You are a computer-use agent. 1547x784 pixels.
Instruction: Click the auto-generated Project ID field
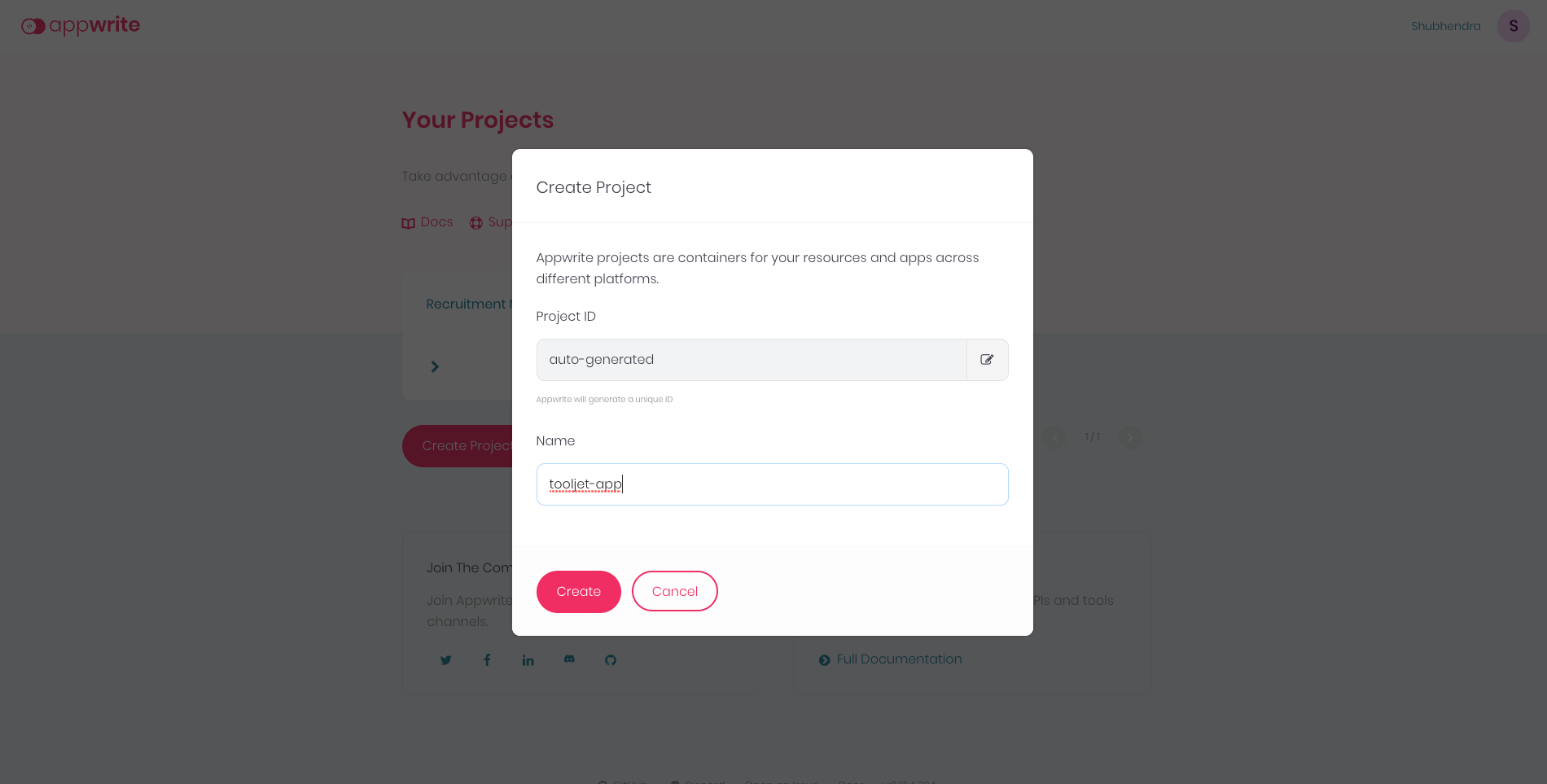(x=749, y=359)
